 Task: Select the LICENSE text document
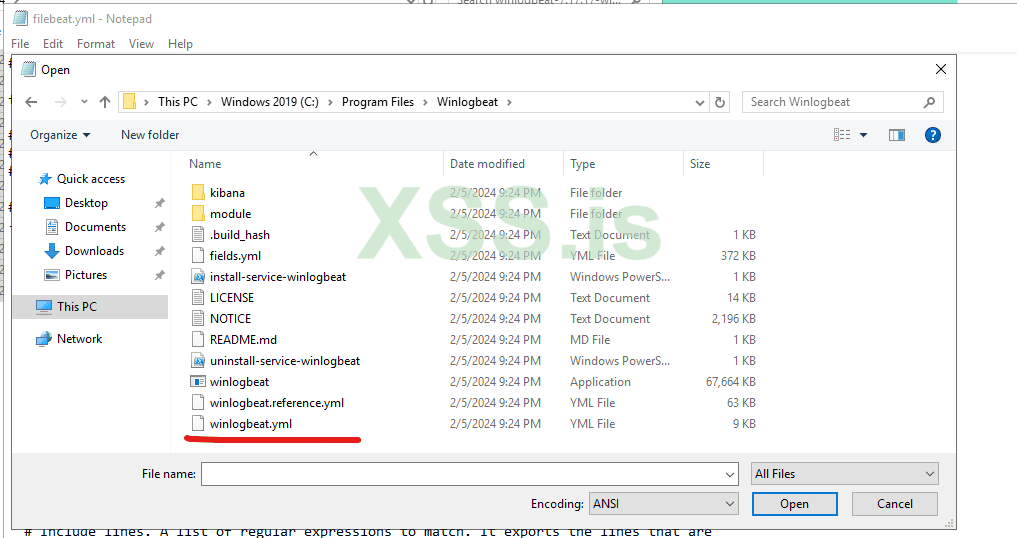click(x=232, y=298)
